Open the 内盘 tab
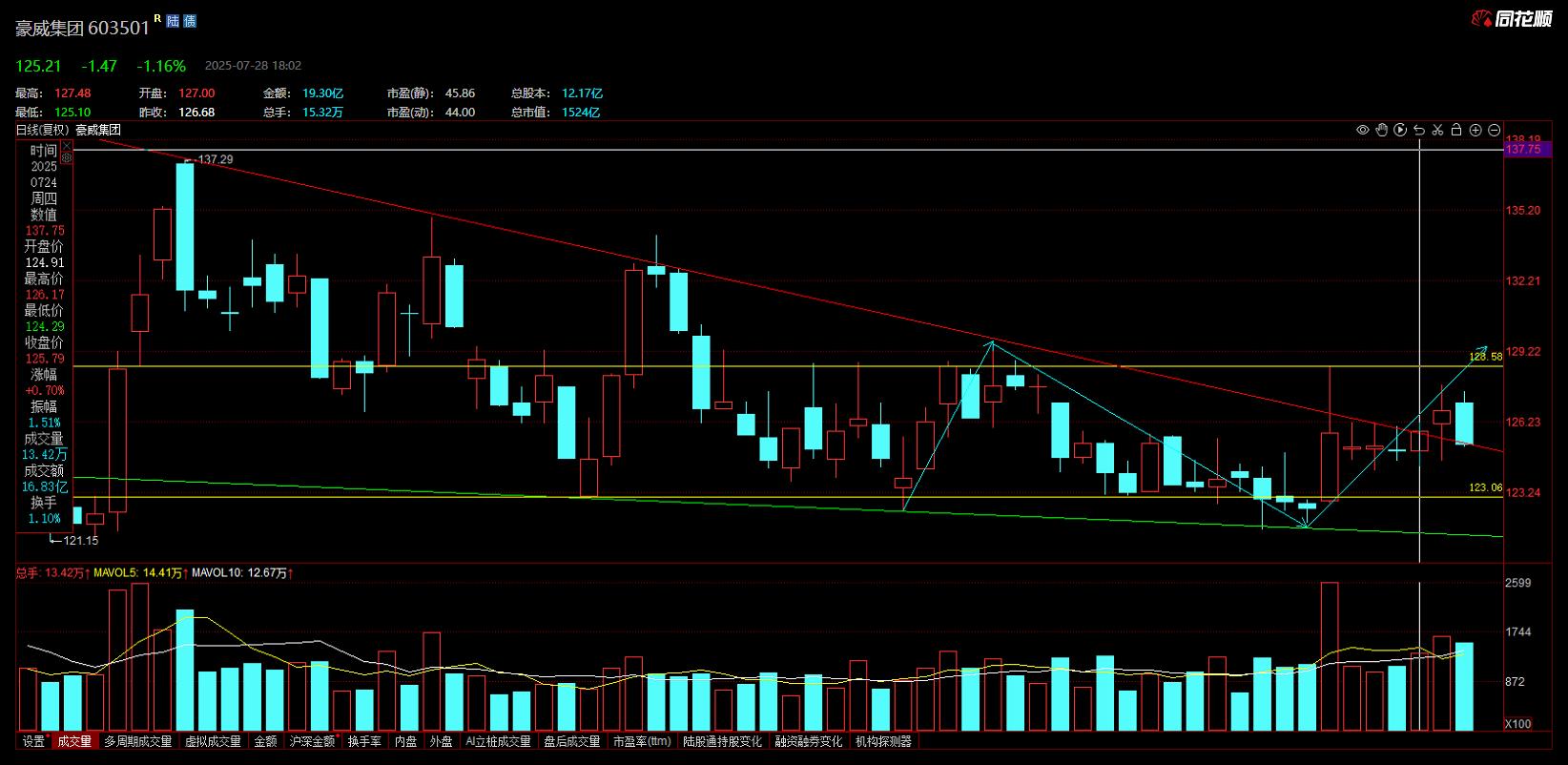Viewport: 1568px width, 765px height. click(406, 741)
